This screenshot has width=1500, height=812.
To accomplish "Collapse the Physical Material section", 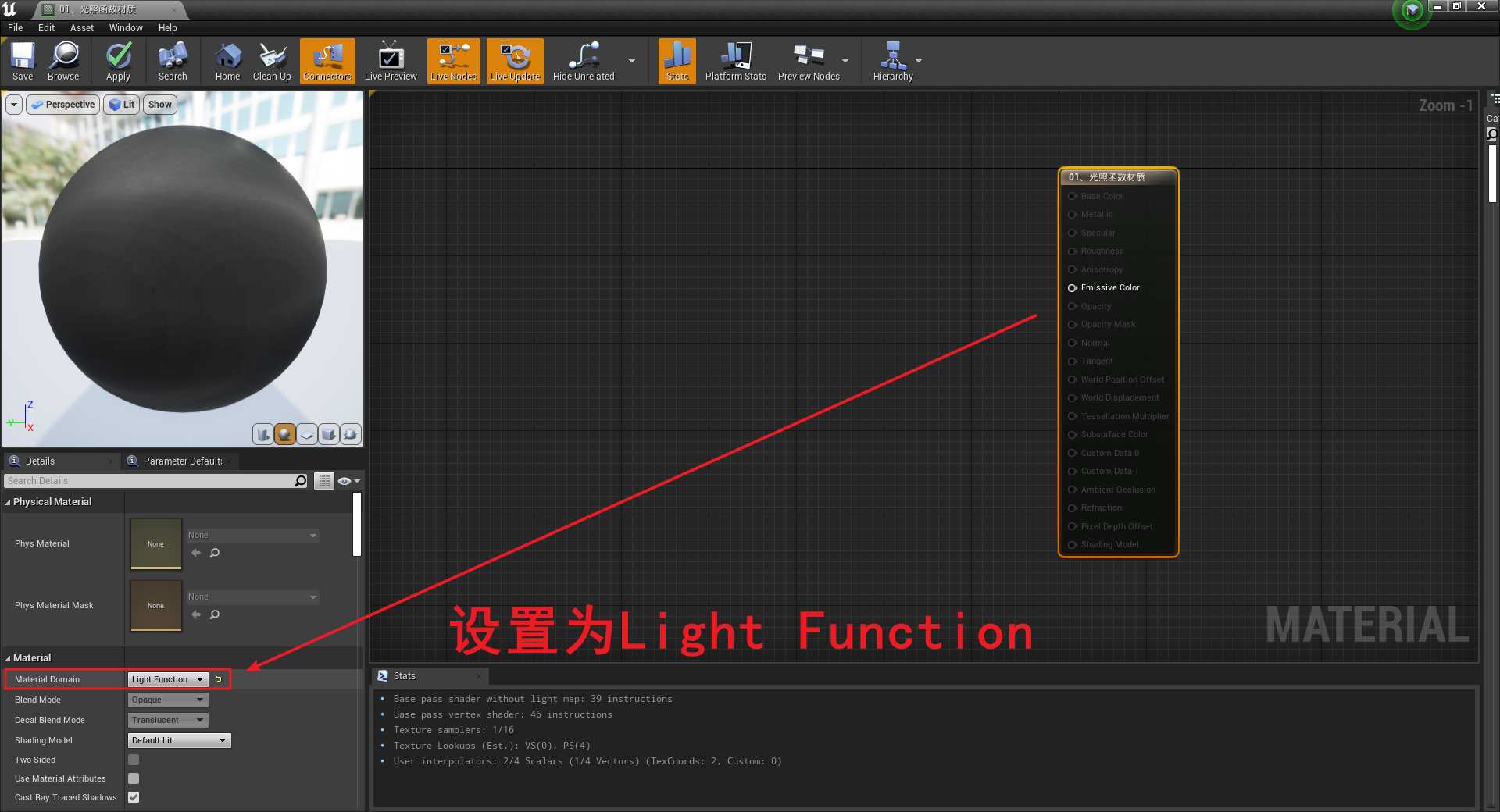I will (8, 501).
